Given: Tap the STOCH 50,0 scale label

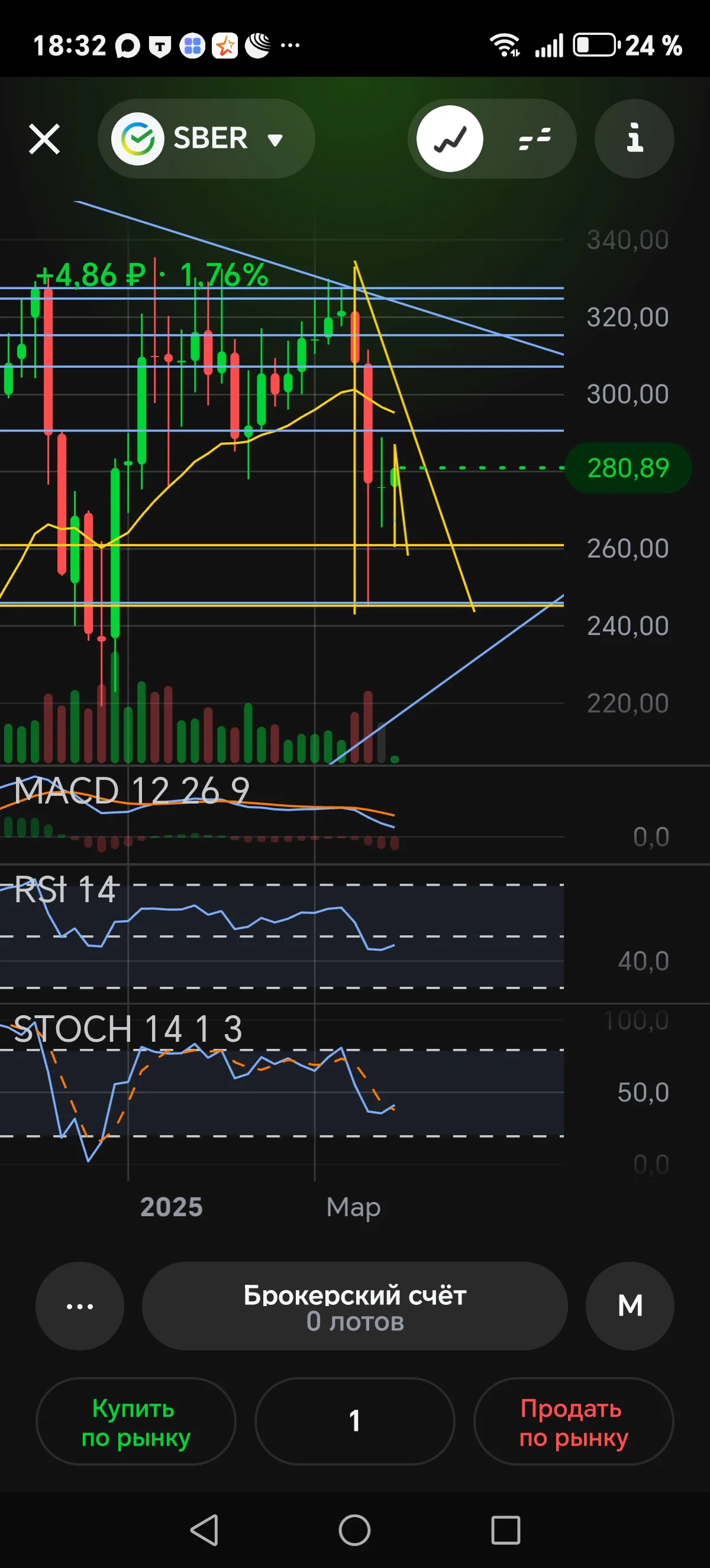Looking at the screenshot, I should click(x=644, y=1093).
